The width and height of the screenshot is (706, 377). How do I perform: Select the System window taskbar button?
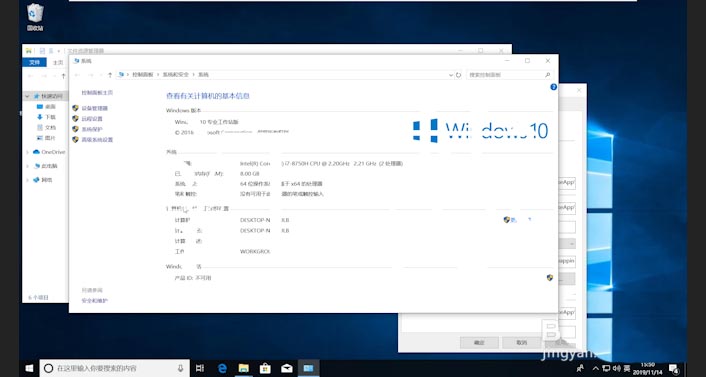coord(308,368)
